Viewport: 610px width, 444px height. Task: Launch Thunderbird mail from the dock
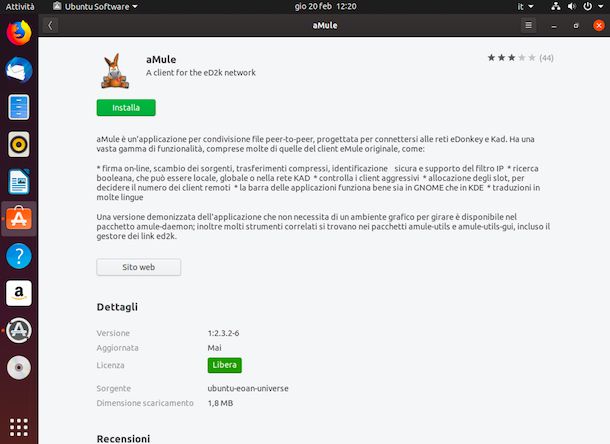(x=19, y=70)
